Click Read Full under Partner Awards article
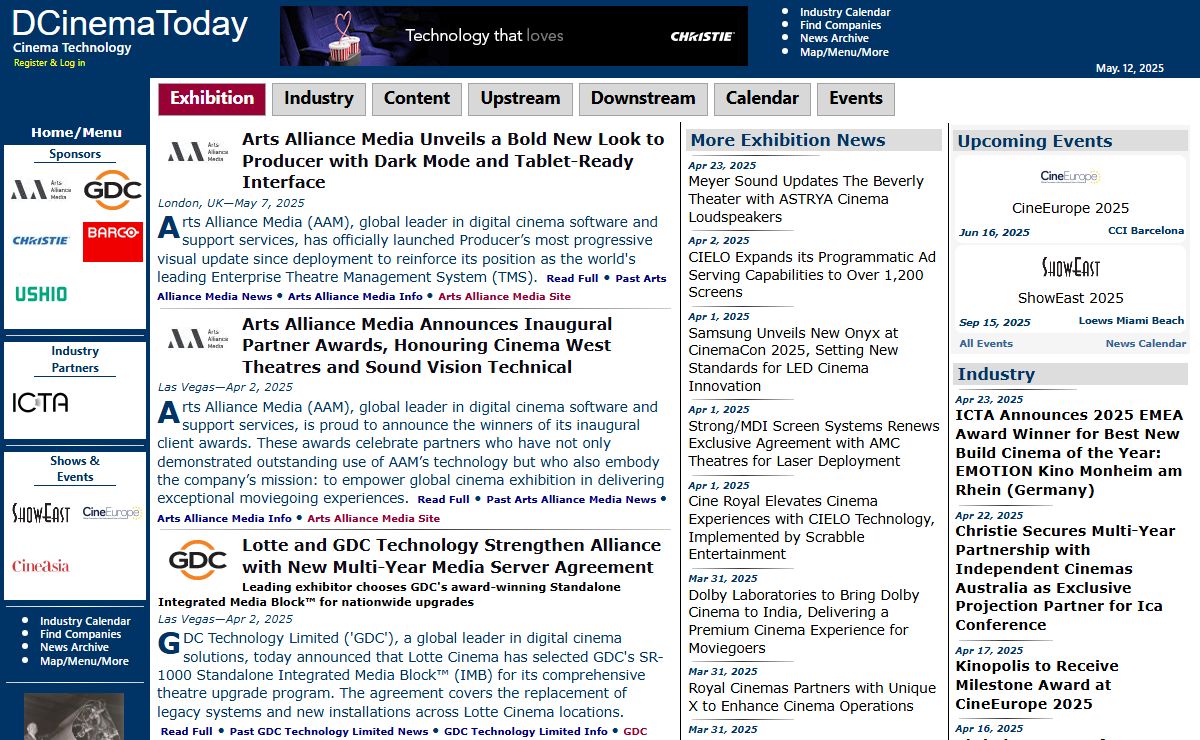1200x740 pixels. 443,499
